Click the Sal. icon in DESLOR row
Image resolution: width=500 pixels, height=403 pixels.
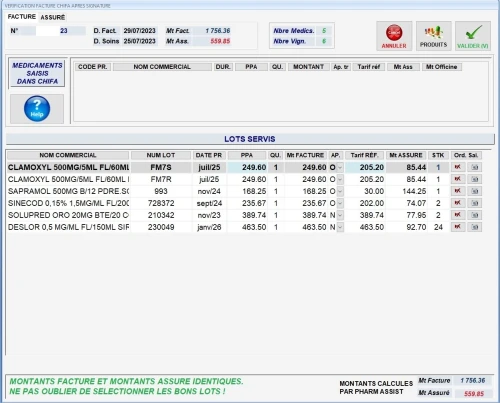pyautogui.click(x=475, y=227)
